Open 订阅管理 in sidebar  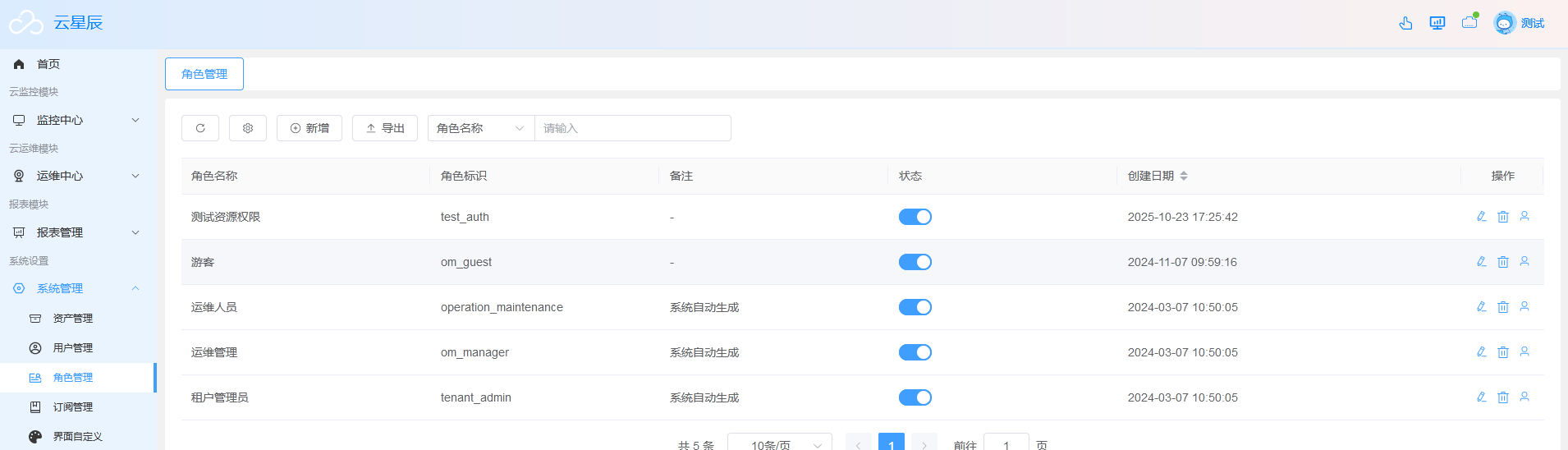(78, 407)
